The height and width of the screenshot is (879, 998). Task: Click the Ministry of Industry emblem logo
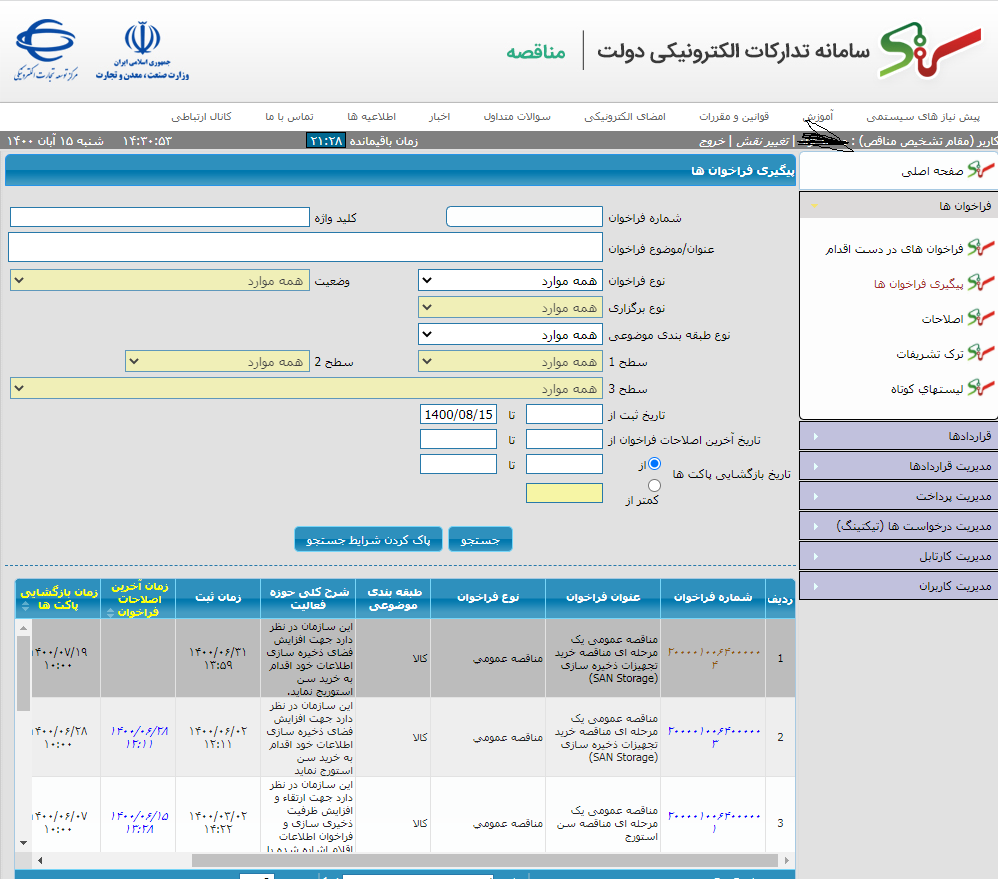142,50
